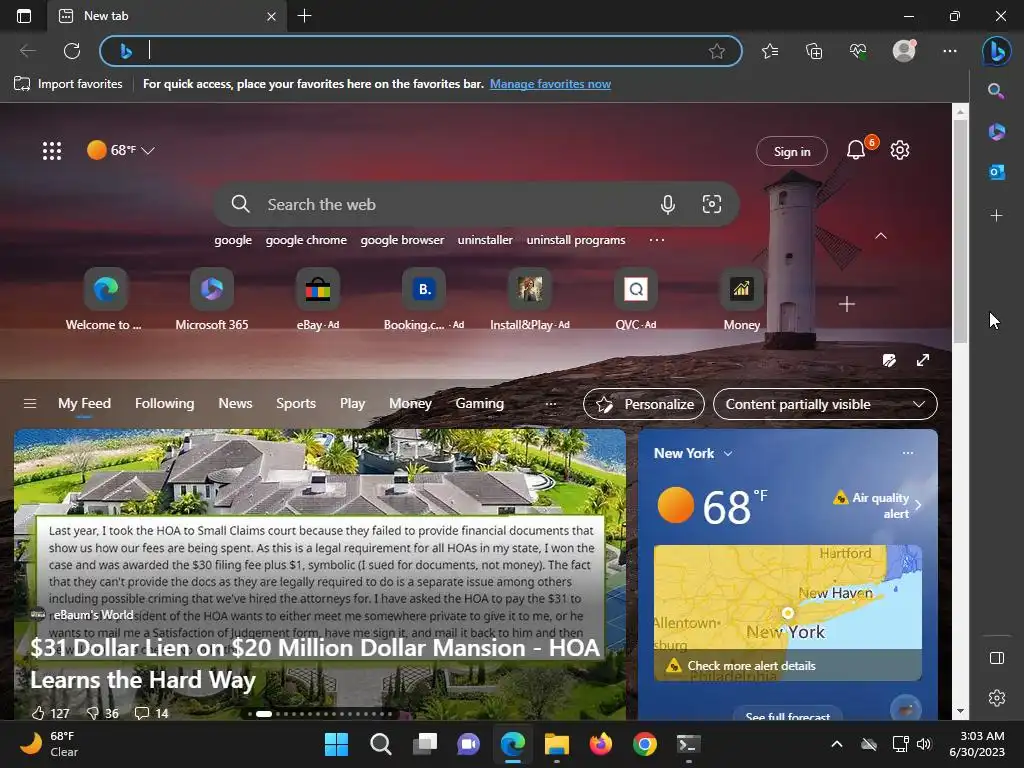Open weather card options ellipsis
1024x768 pixels.
(x=908, y=453)
